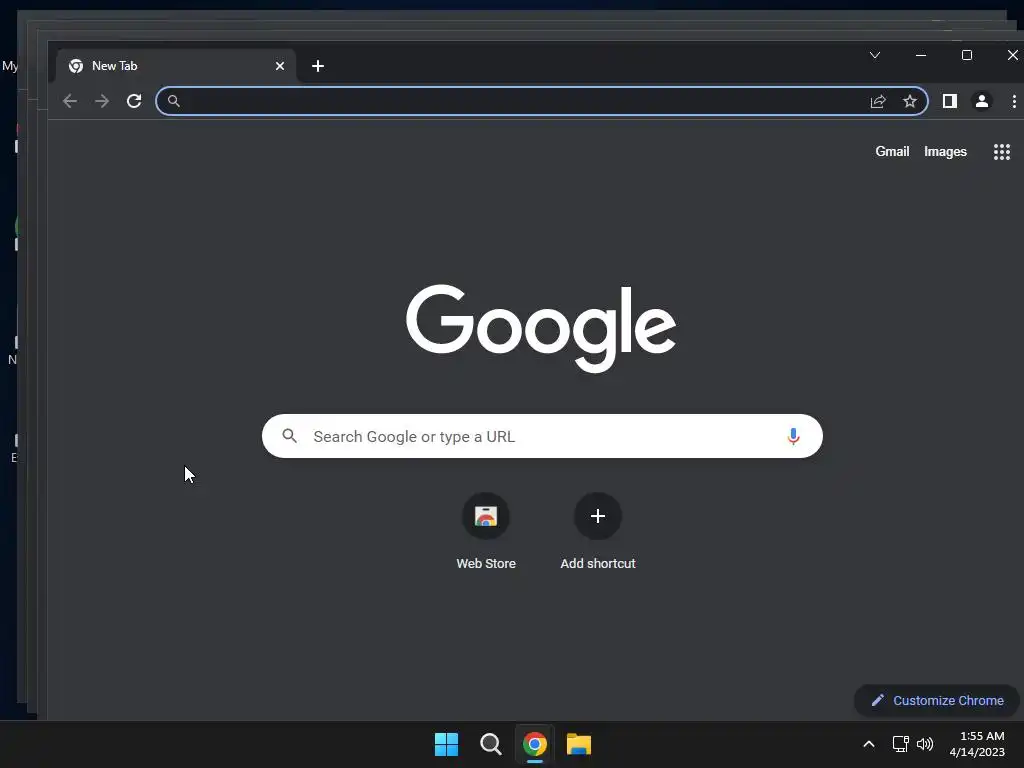Click the Search Google or type a URL box
Screen dimensions: 1024x768
tap(542, 436)
